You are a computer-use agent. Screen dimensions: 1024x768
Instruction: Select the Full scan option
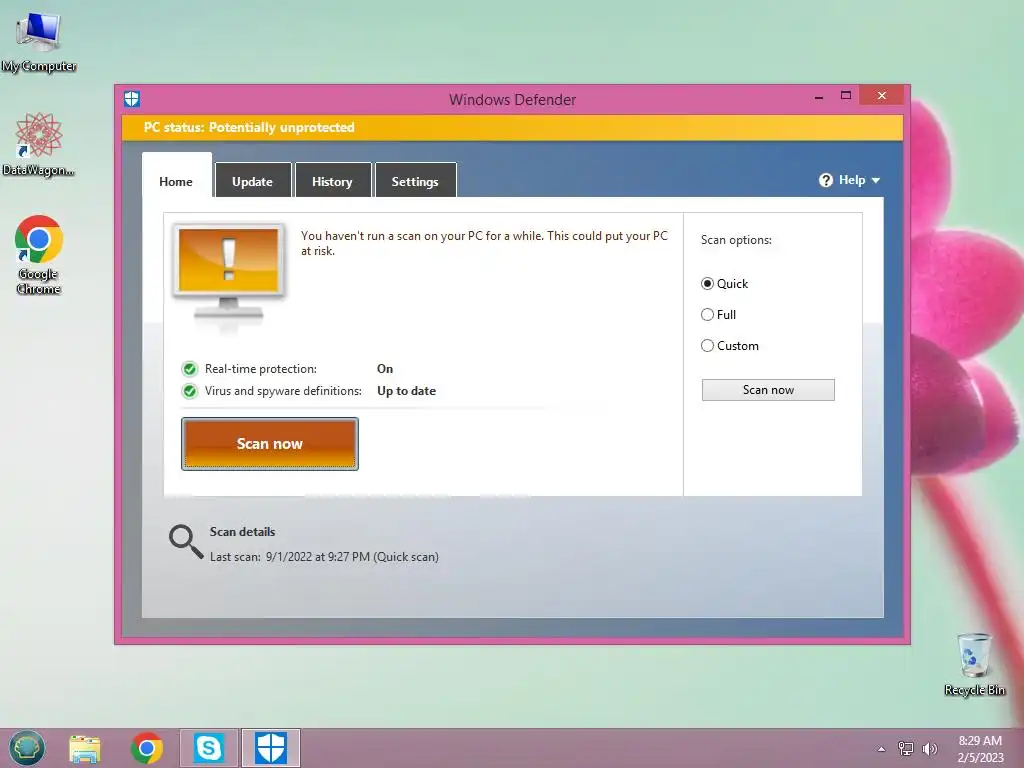pyautogui.click(x=718, y=315)
